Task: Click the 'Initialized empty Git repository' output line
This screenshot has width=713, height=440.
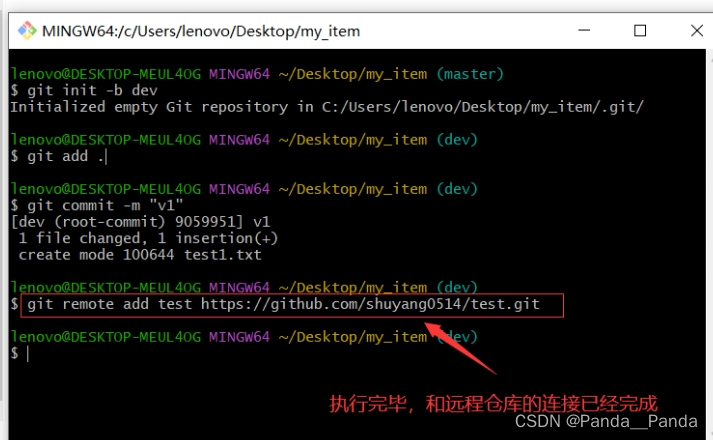Action: [327, 107]
